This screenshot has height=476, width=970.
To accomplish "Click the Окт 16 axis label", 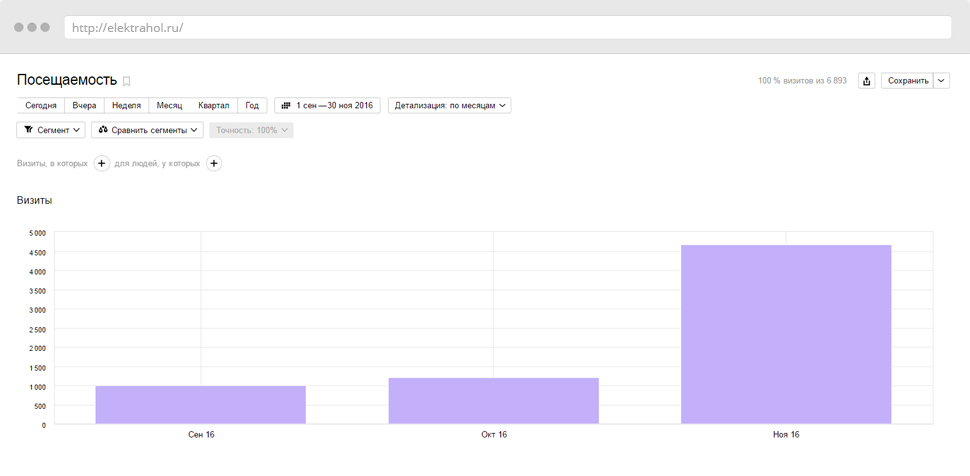I will 494,435.
